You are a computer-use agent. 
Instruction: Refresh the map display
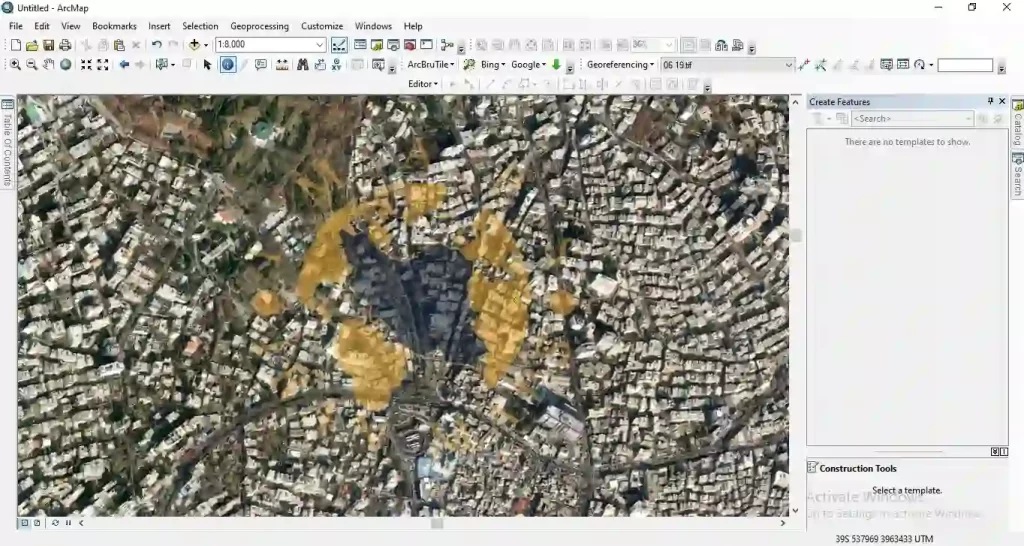(55, 522)
